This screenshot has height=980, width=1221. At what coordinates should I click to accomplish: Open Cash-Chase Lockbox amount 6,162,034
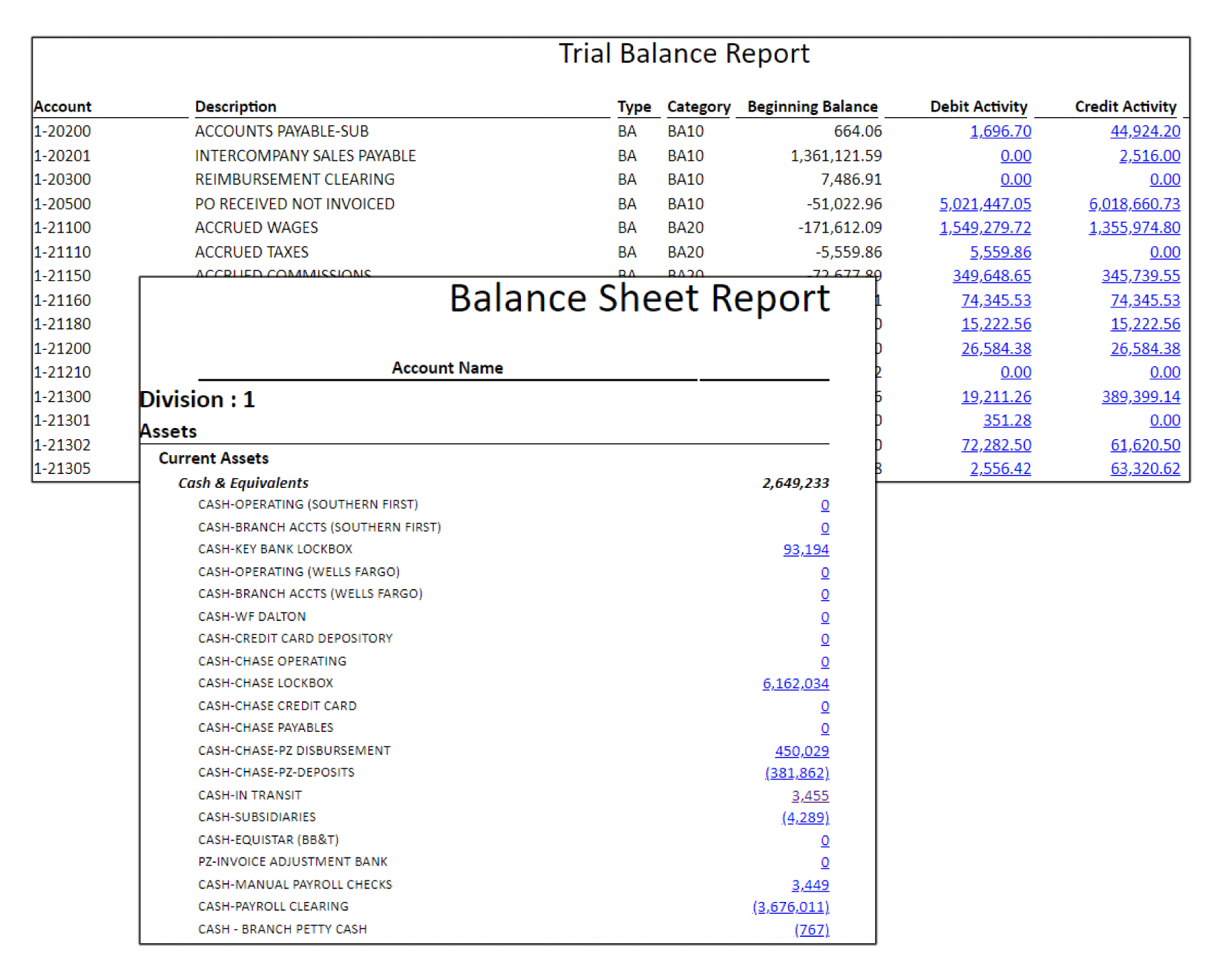tap(795, 683)
